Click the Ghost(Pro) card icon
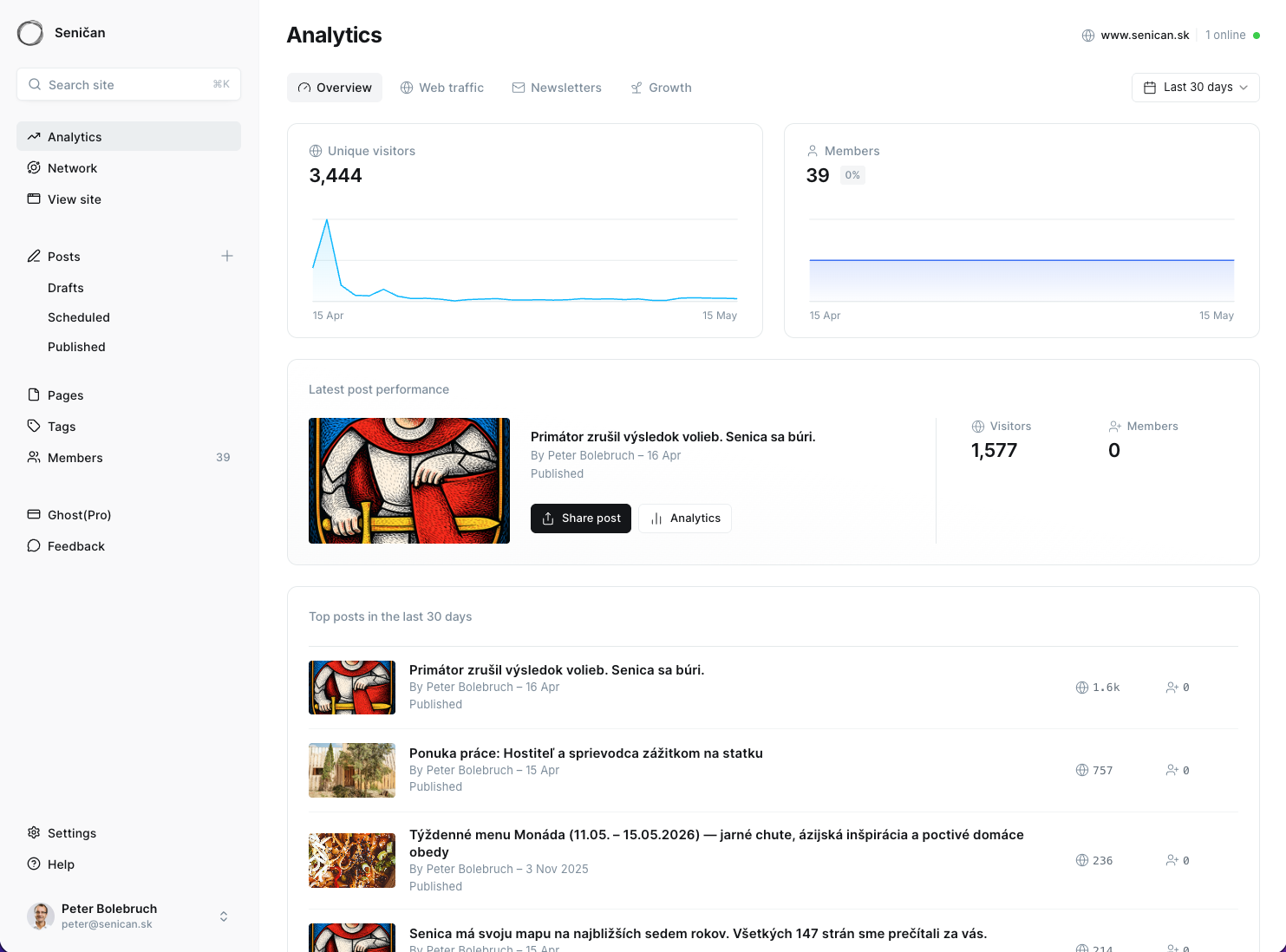 point(34,514)
